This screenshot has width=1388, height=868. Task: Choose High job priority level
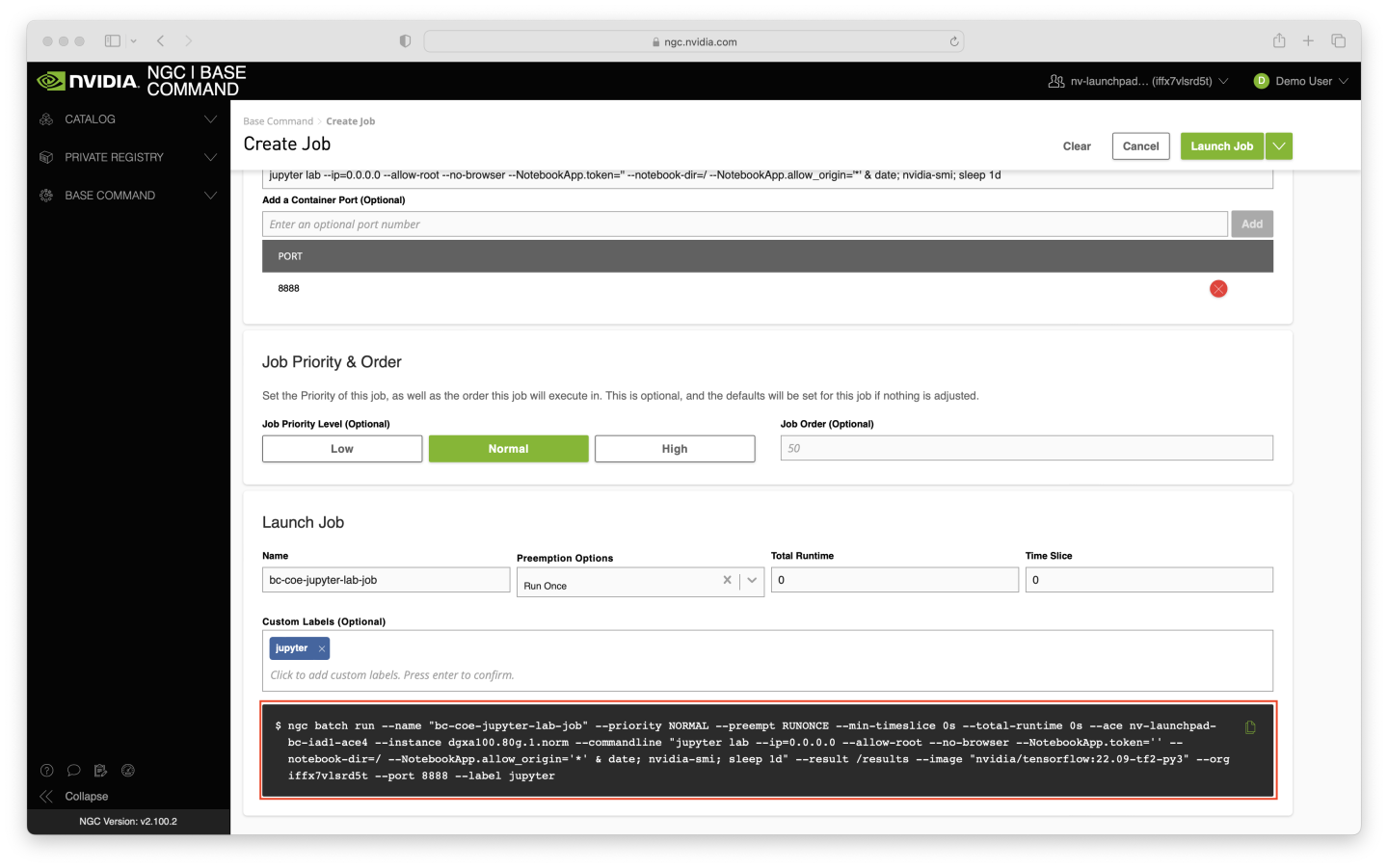click(x=675, y=449)
